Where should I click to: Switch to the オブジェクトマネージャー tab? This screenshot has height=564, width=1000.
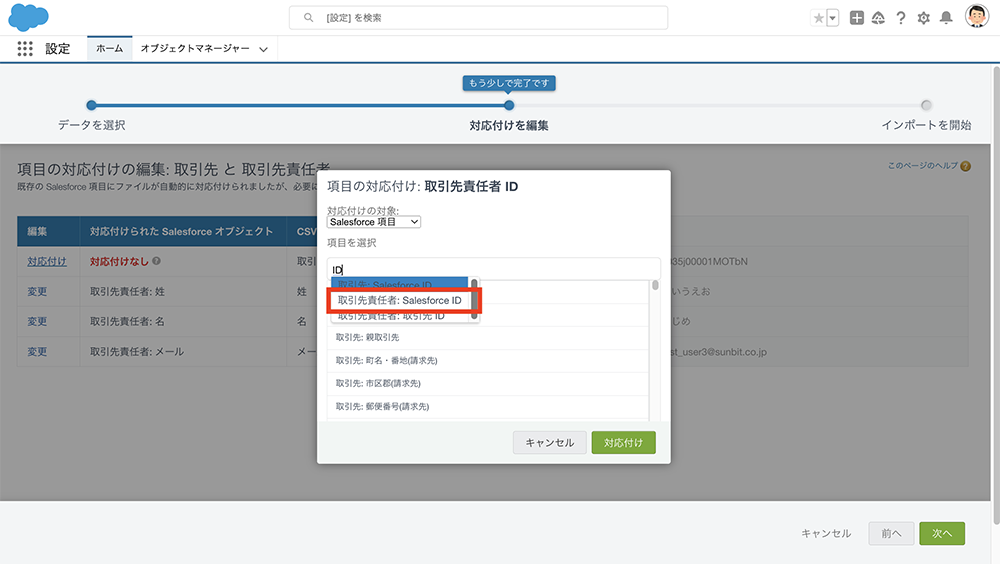195,48
